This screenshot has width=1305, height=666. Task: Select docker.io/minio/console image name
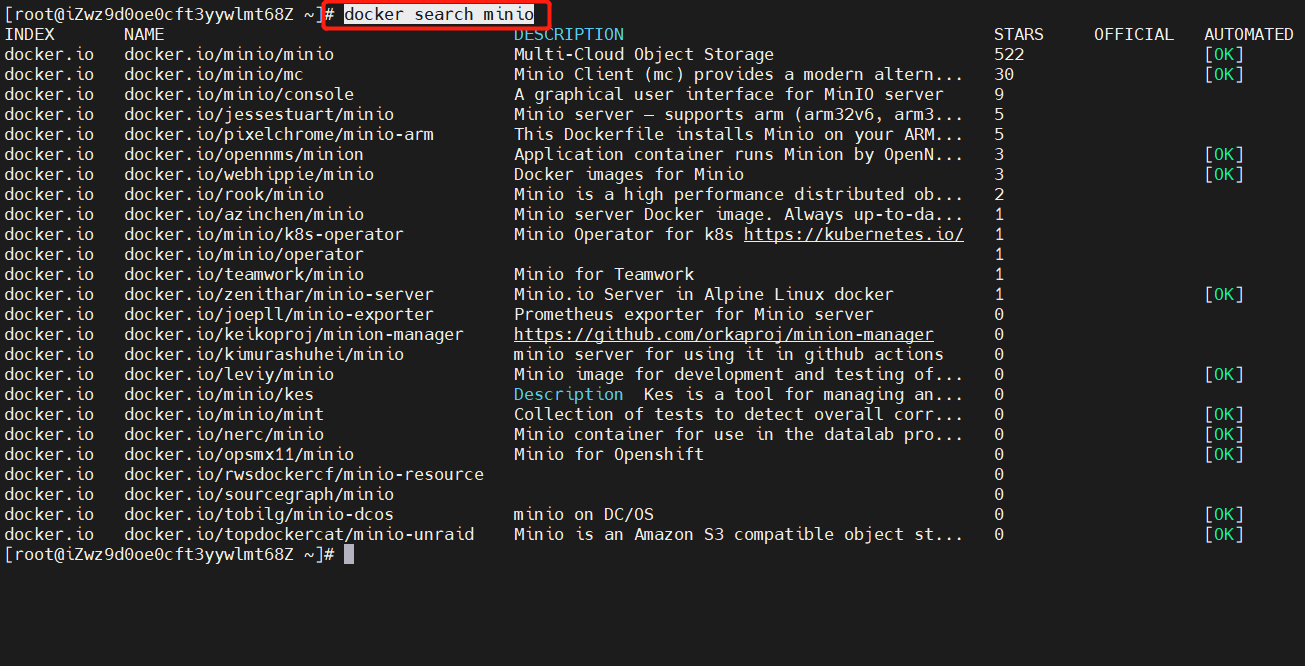[x=239, y=94]
